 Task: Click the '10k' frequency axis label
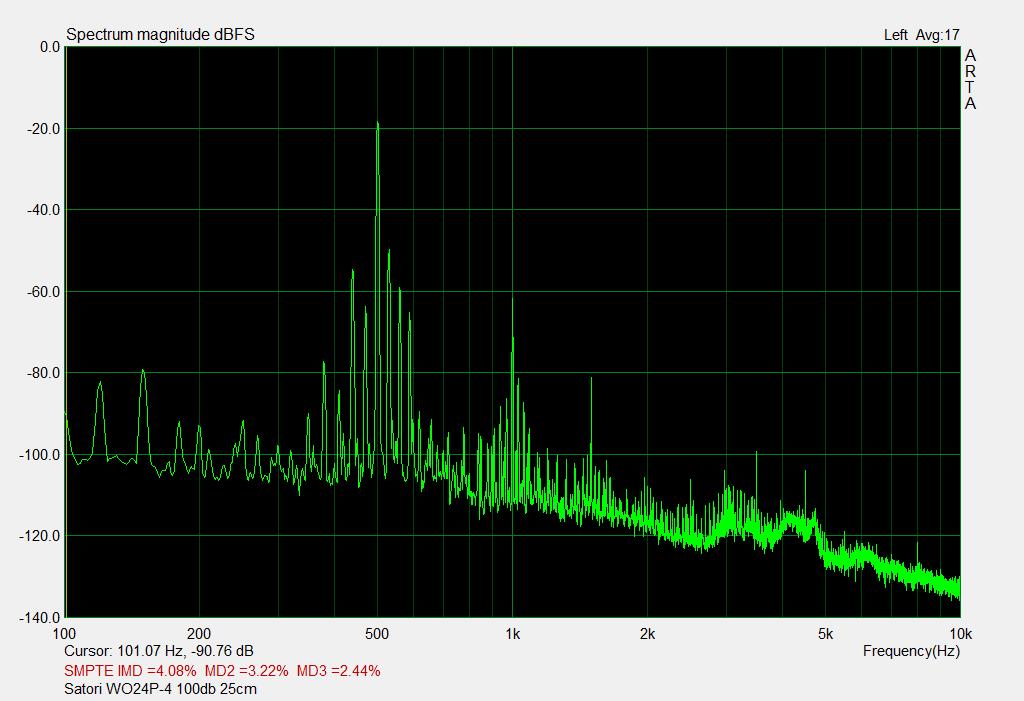click(960, 634)
